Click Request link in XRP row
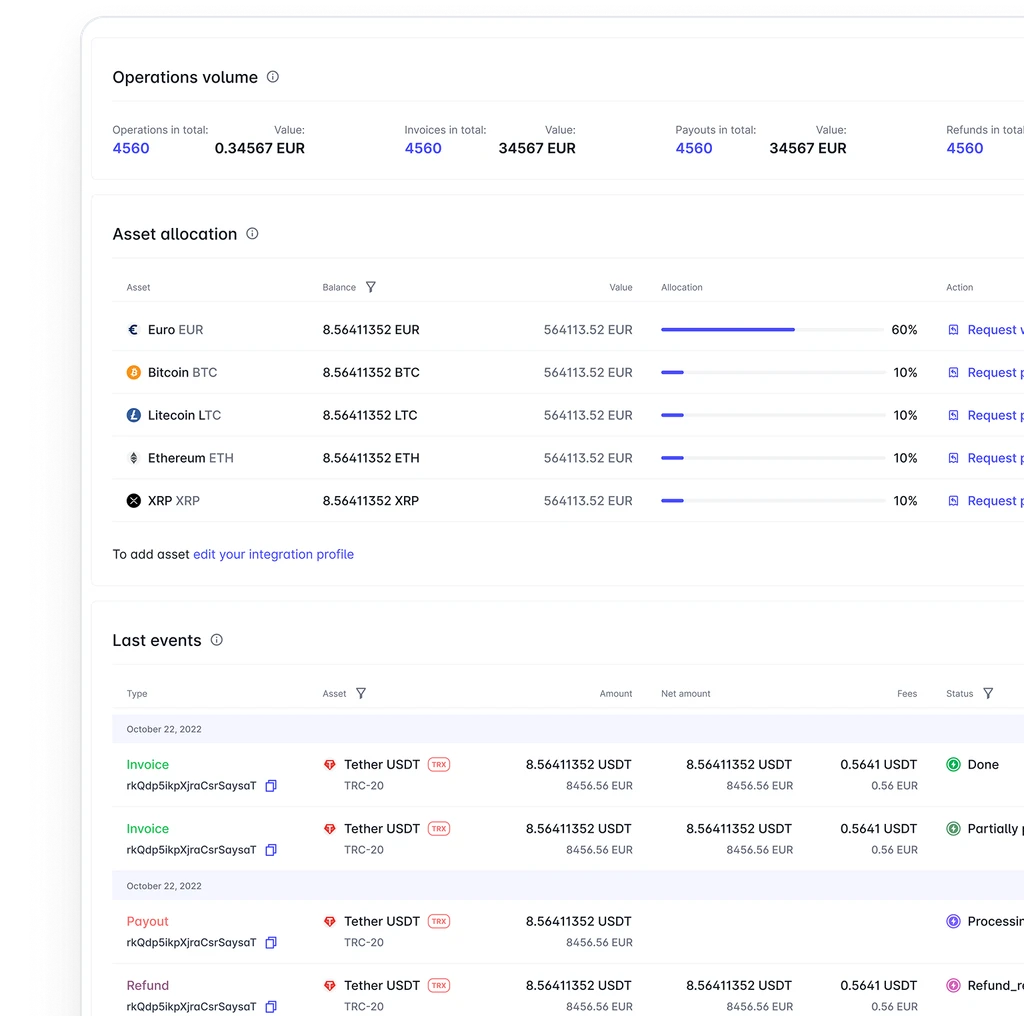 995,501
